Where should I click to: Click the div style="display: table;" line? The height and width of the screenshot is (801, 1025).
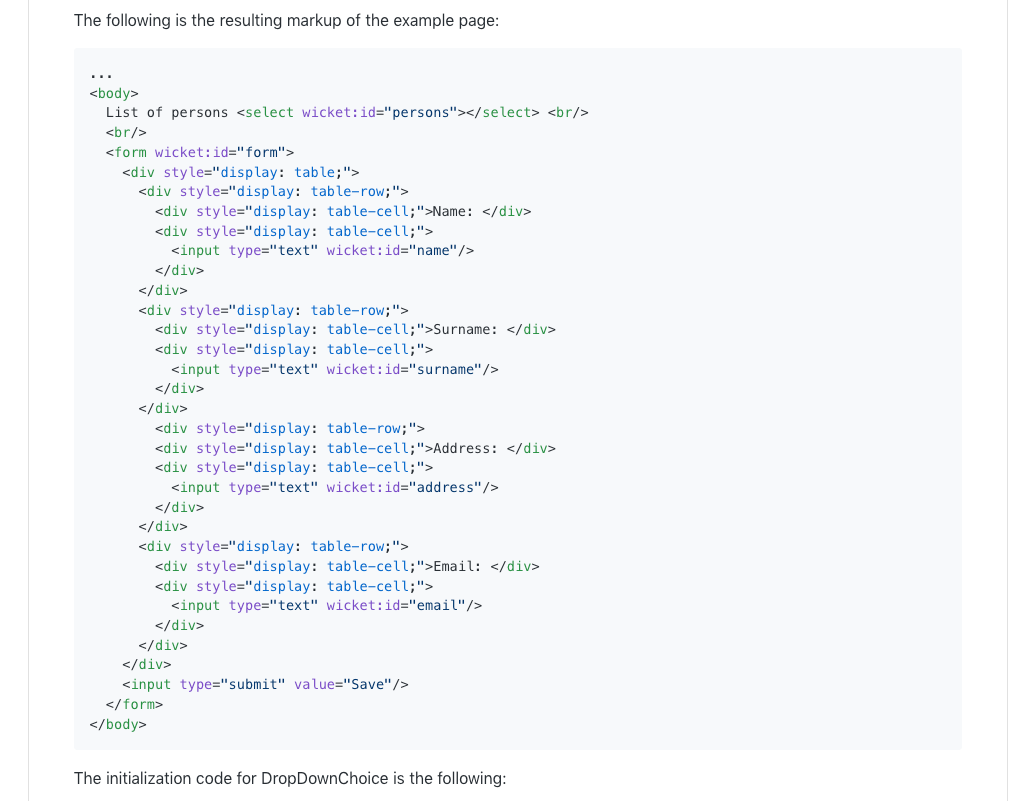click(241, 172)
